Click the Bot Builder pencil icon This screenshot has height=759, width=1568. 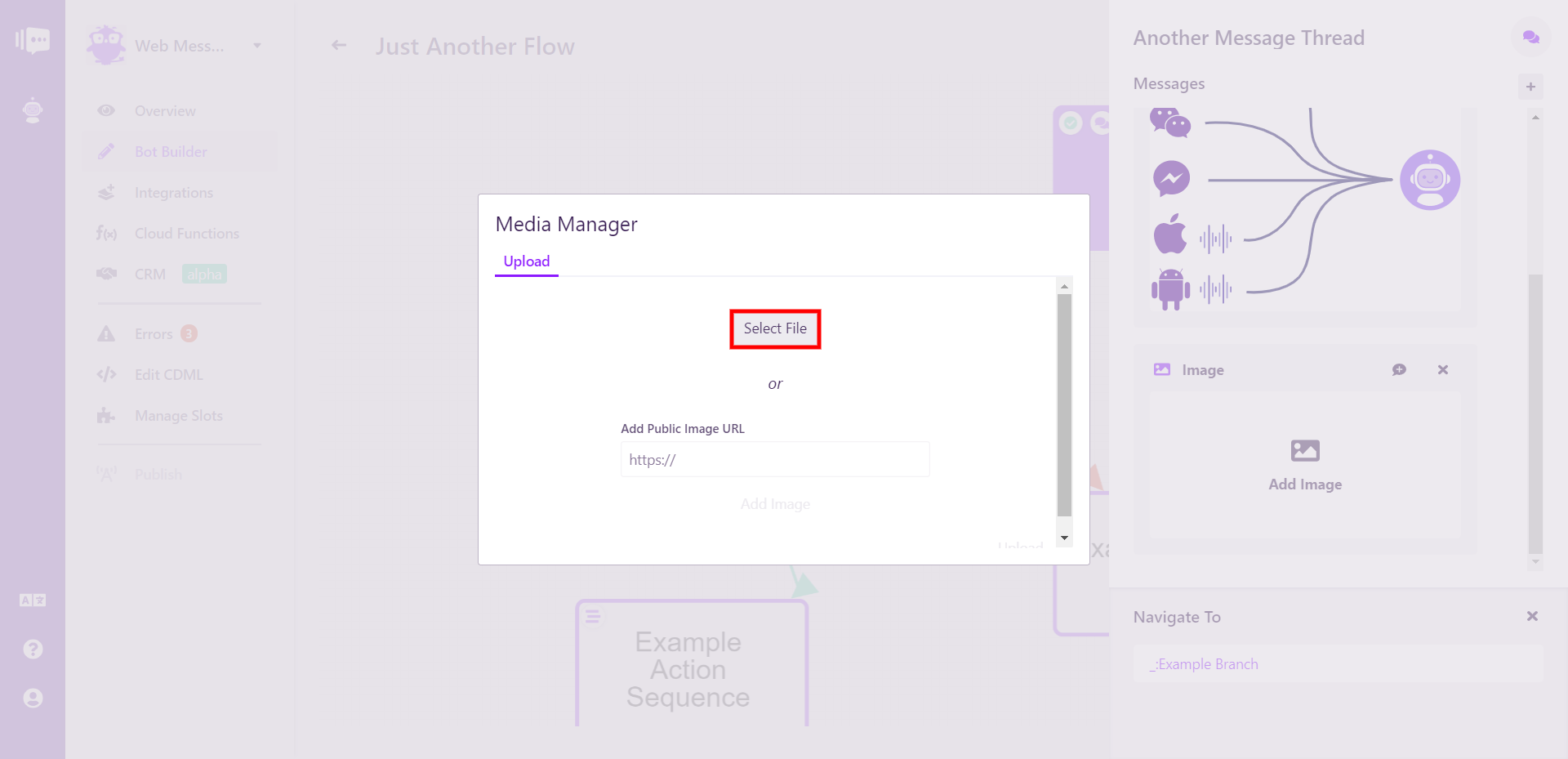tap(106, 152)
